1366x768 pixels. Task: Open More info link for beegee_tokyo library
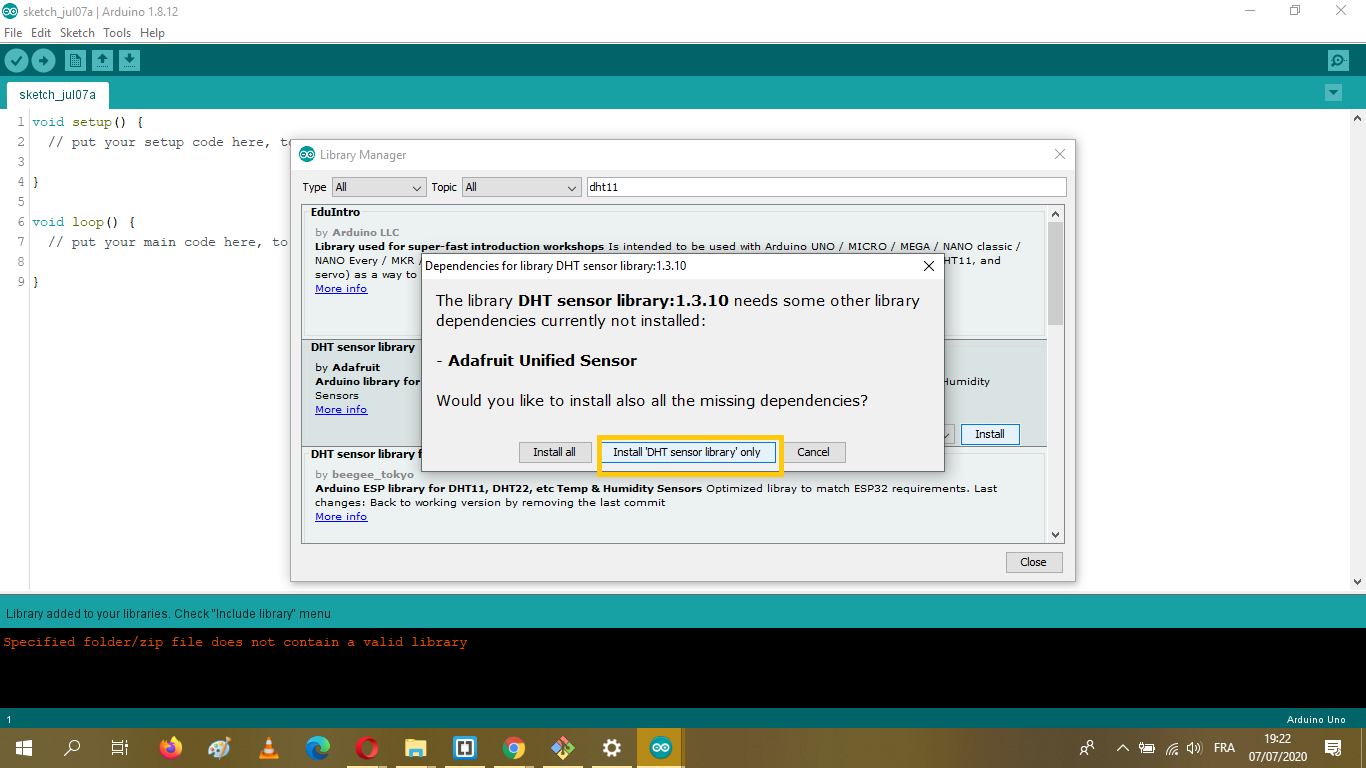[x=341, y=517]
